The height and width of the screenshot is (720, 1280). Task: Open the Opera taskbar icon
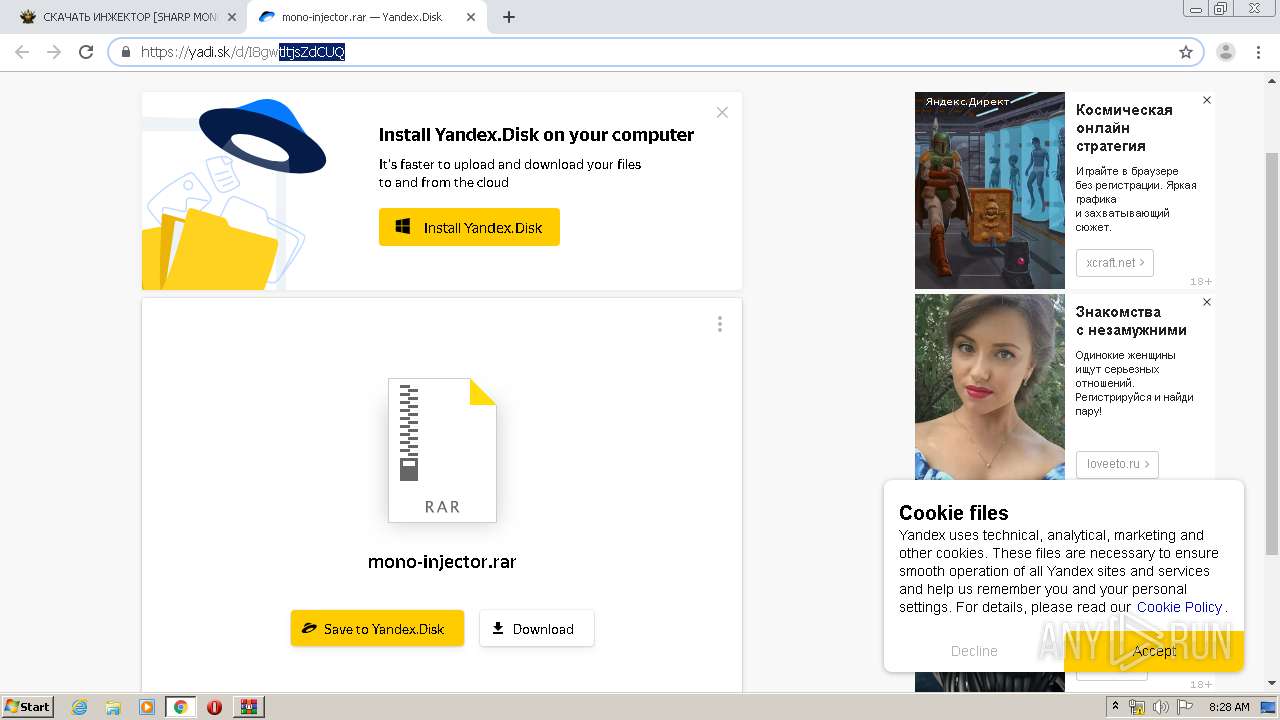[x=214, y=707]
